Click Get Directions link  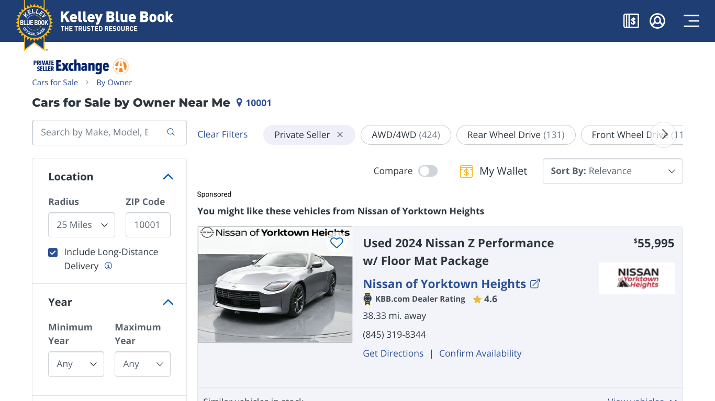coord(393,354)
